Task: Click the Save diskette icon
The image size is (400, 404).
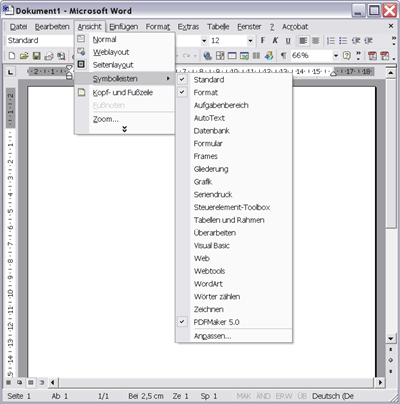Action: (36, 56)
